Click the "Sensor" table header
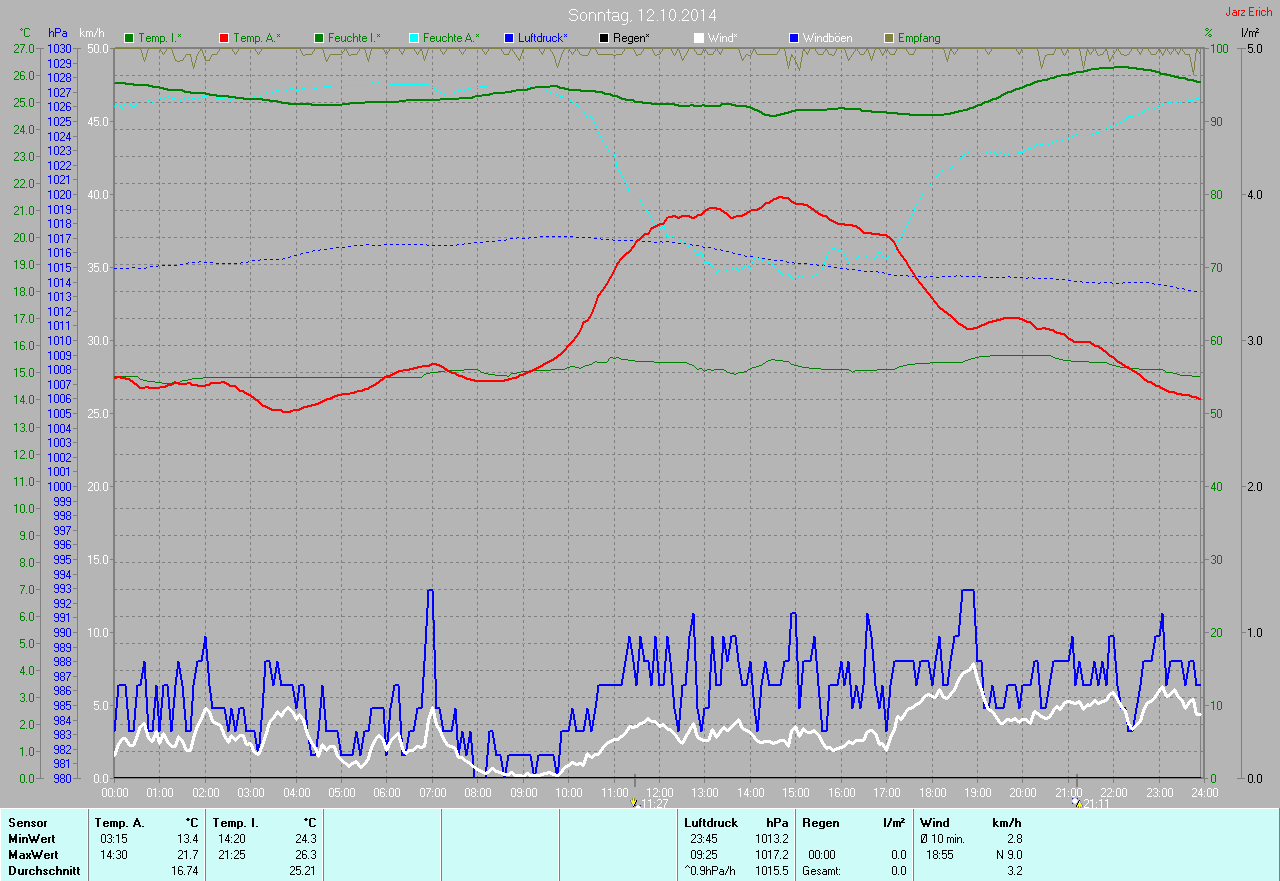 click(x=27, y=823)
